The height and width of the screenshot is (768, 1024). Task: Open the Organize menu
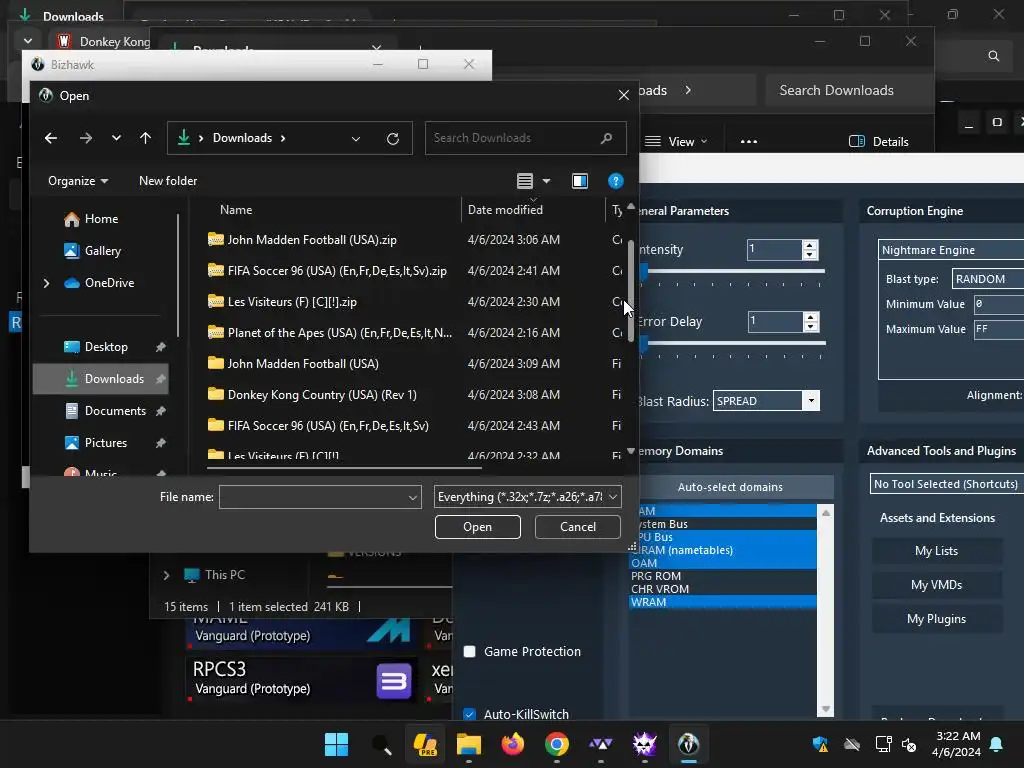point(78,181)
